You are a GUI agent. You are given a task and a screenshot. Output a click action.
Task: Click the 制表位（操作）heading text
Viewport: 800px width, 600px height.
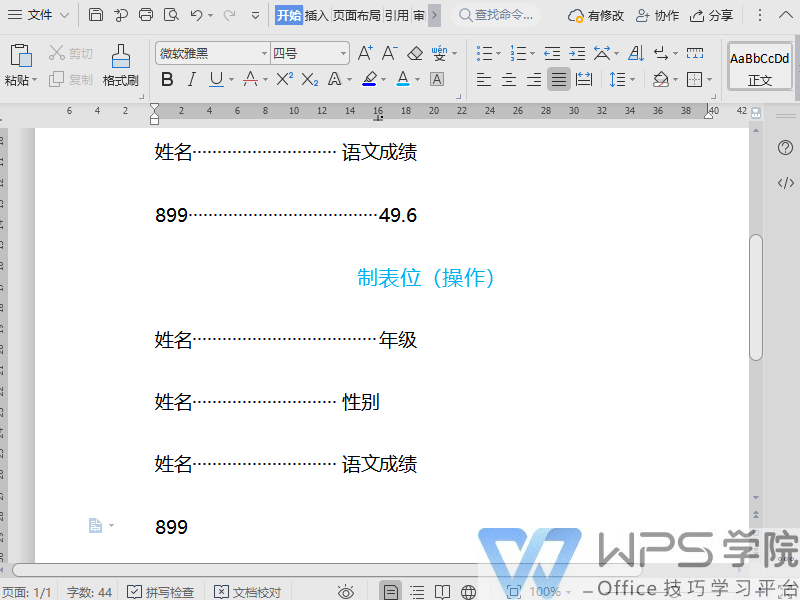425,278
